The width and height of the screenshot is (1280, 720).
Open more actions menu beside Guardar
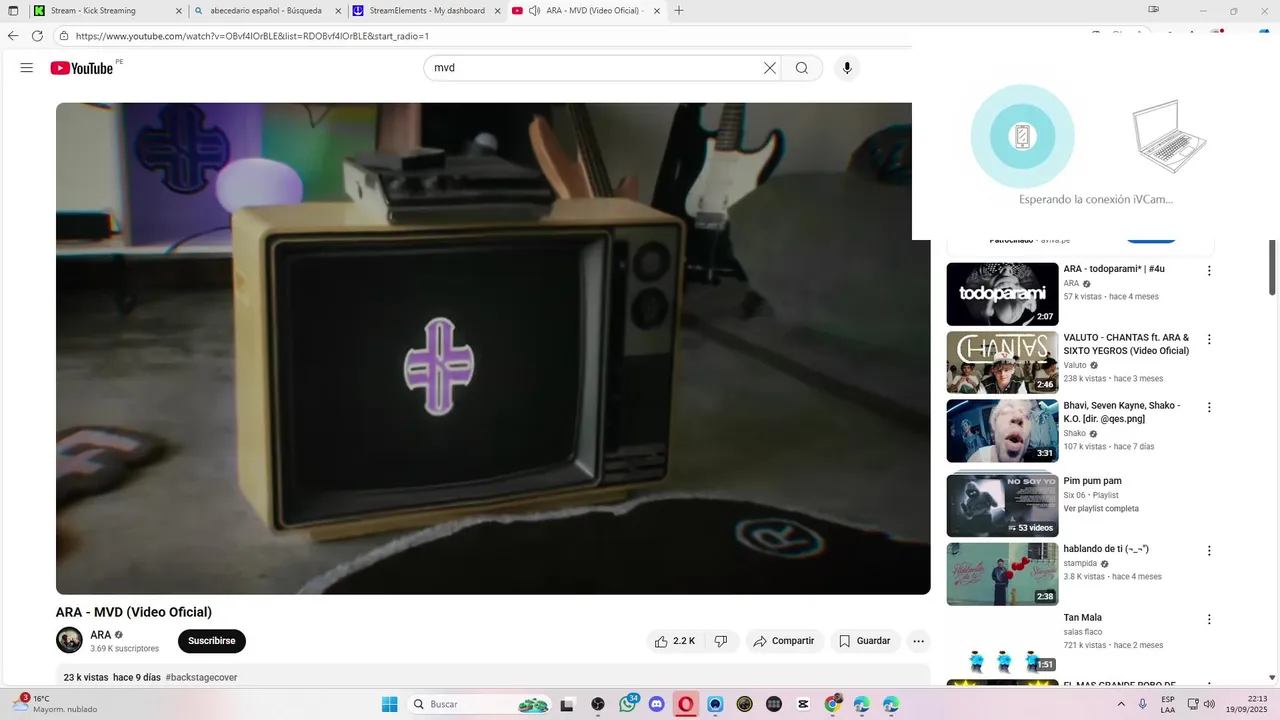(x=919, y=641)
